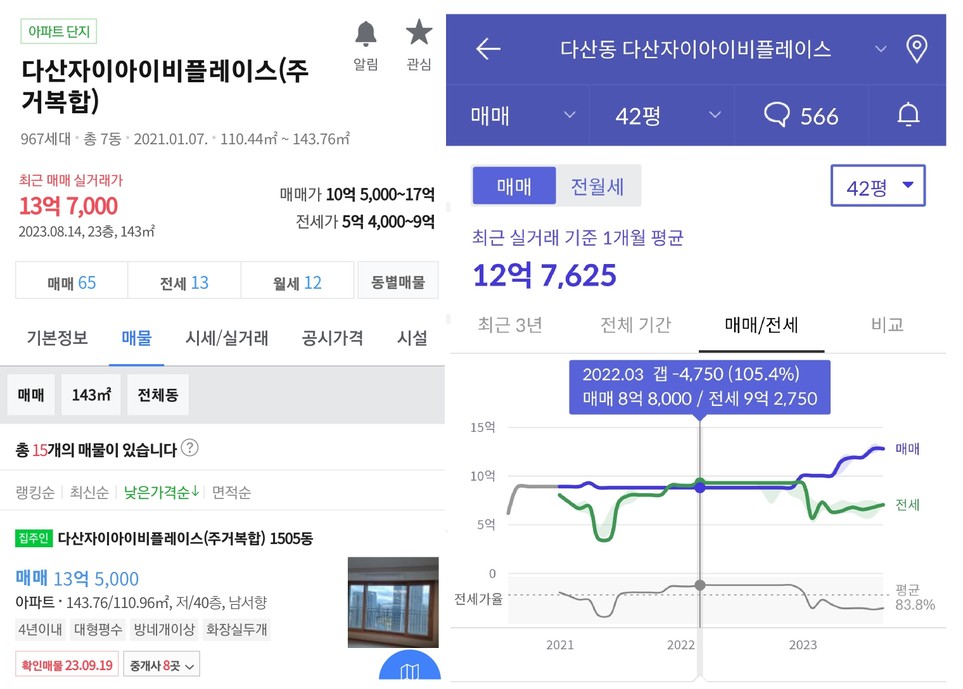Click the 2023 year axis label
This screenshot has width=963, height=689.
803,645
